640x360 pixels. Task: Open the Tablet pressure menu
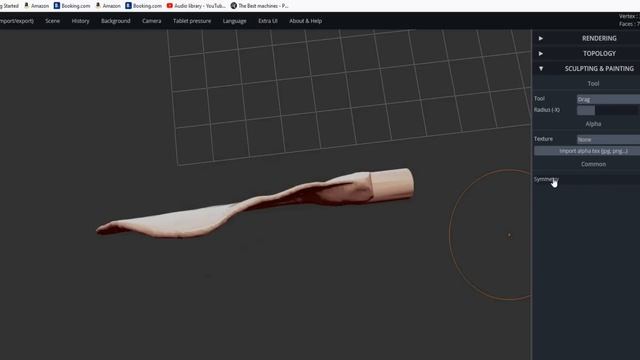tap(192, 21)
